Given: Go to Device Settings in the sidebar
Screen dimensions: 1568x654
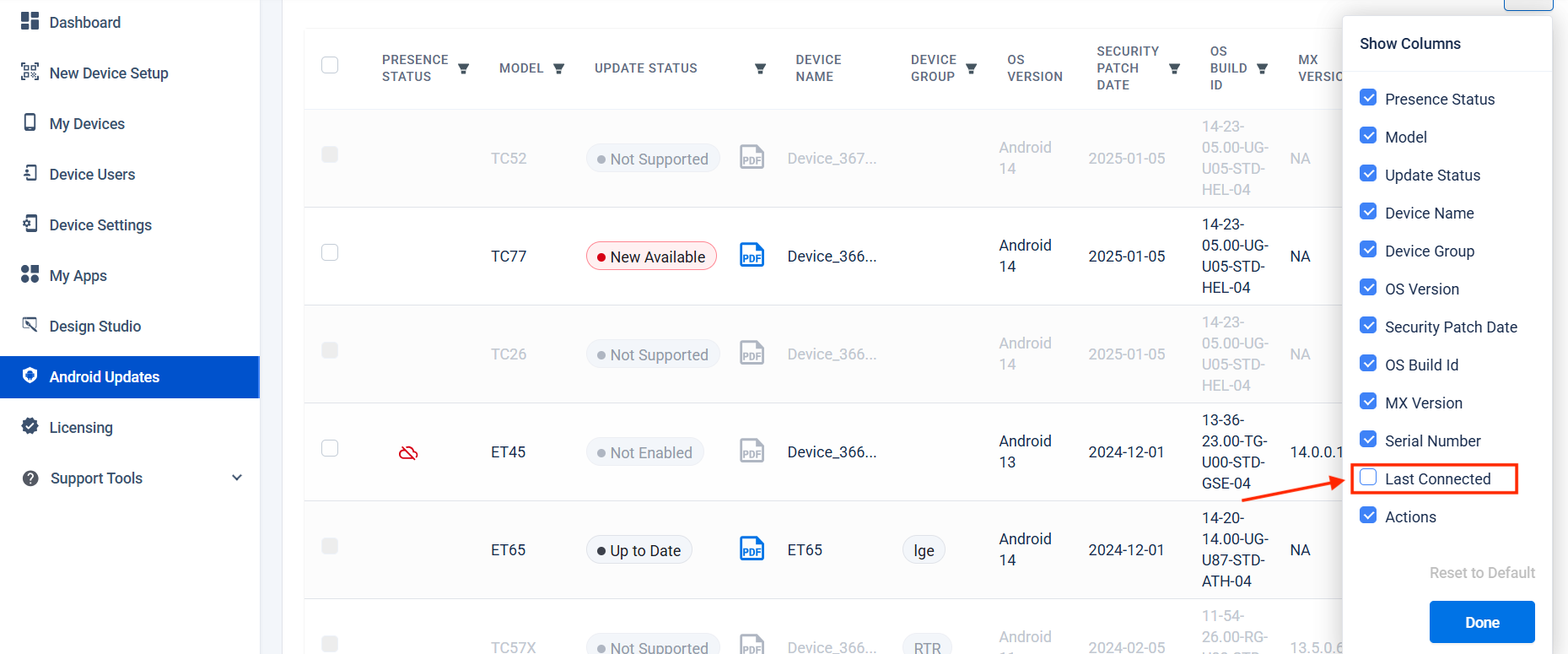Looking at the screenshot, I should tap(100, 225).
